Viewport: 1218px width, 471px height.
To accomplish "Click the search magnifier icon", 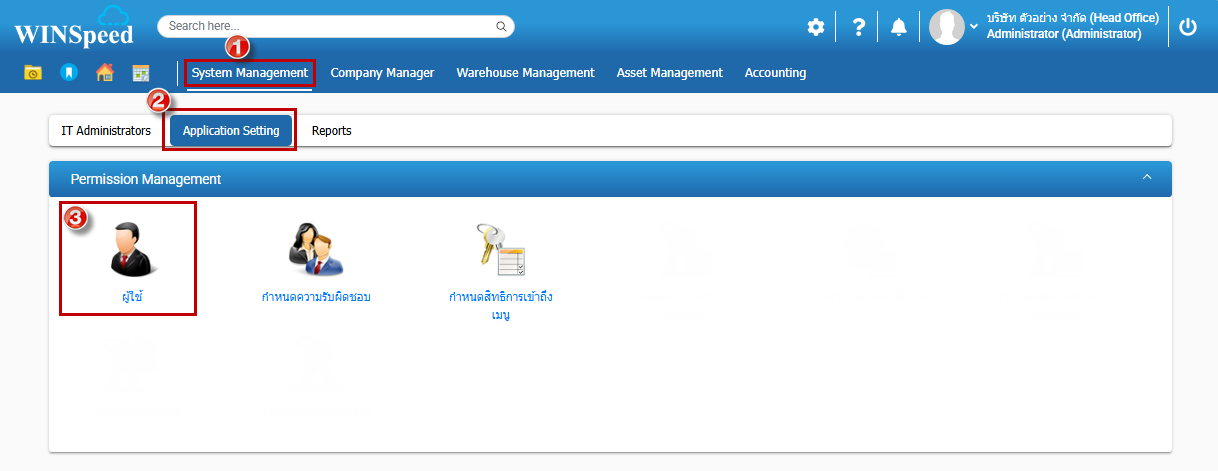I will [501, 26].
